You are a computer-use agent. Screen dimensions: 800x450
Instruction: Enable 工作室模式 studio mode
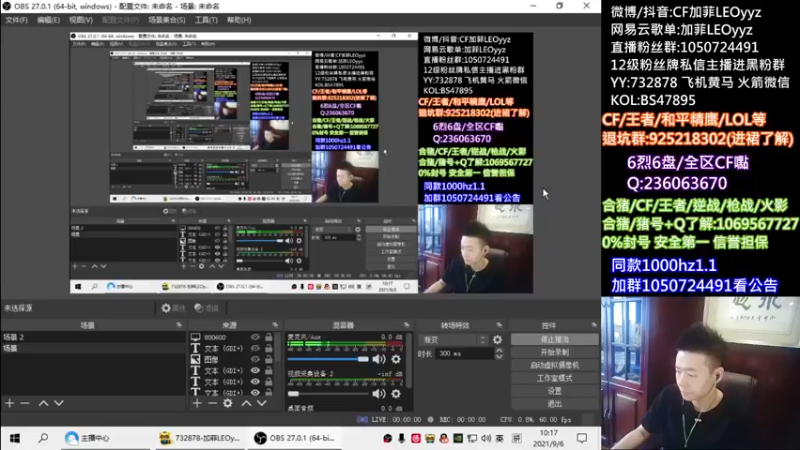point(555,378)
